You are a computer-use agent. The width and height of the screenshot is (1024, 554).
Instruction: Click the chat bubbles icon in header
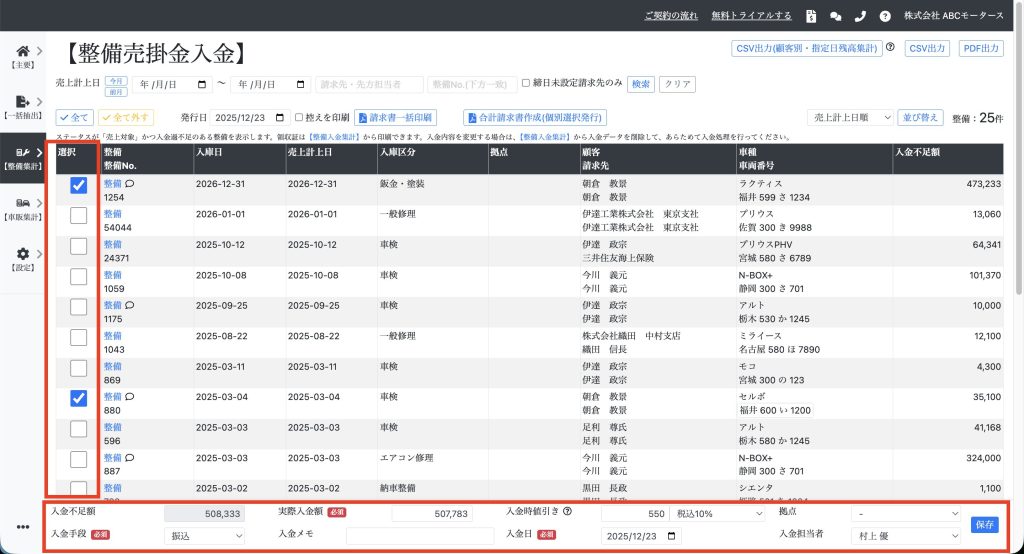(836, 16)
